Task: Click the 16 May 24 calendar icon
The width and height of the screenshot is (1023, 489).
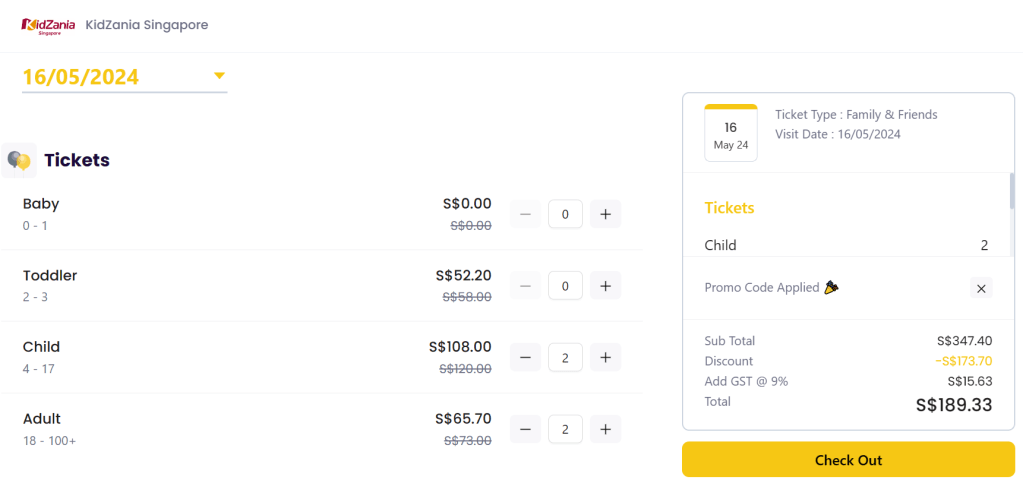Action: coord(730,134)
